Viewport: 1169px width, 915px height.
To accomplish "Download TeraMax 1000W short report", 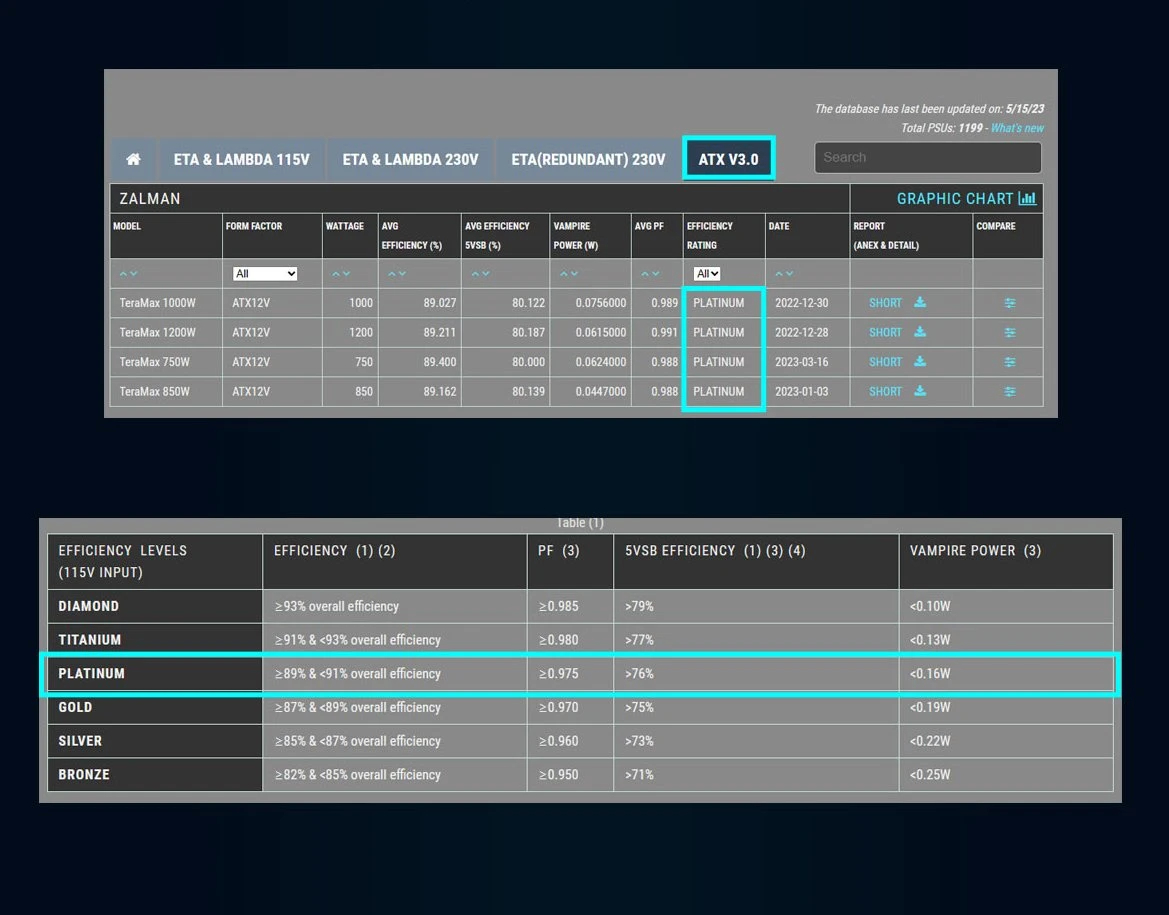I will pyautogui.click(x=920, y=303).
